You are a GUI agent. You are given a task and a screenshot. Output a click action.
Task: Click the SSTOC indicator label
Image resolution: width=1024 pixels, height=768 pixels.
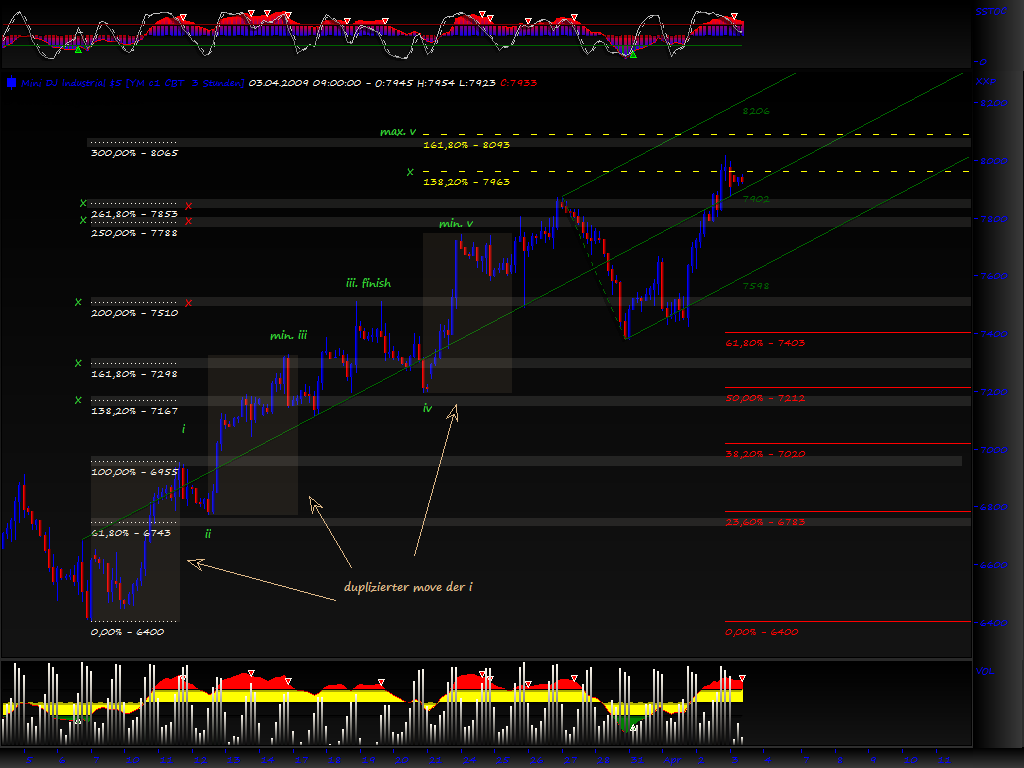tap(991, 12)
